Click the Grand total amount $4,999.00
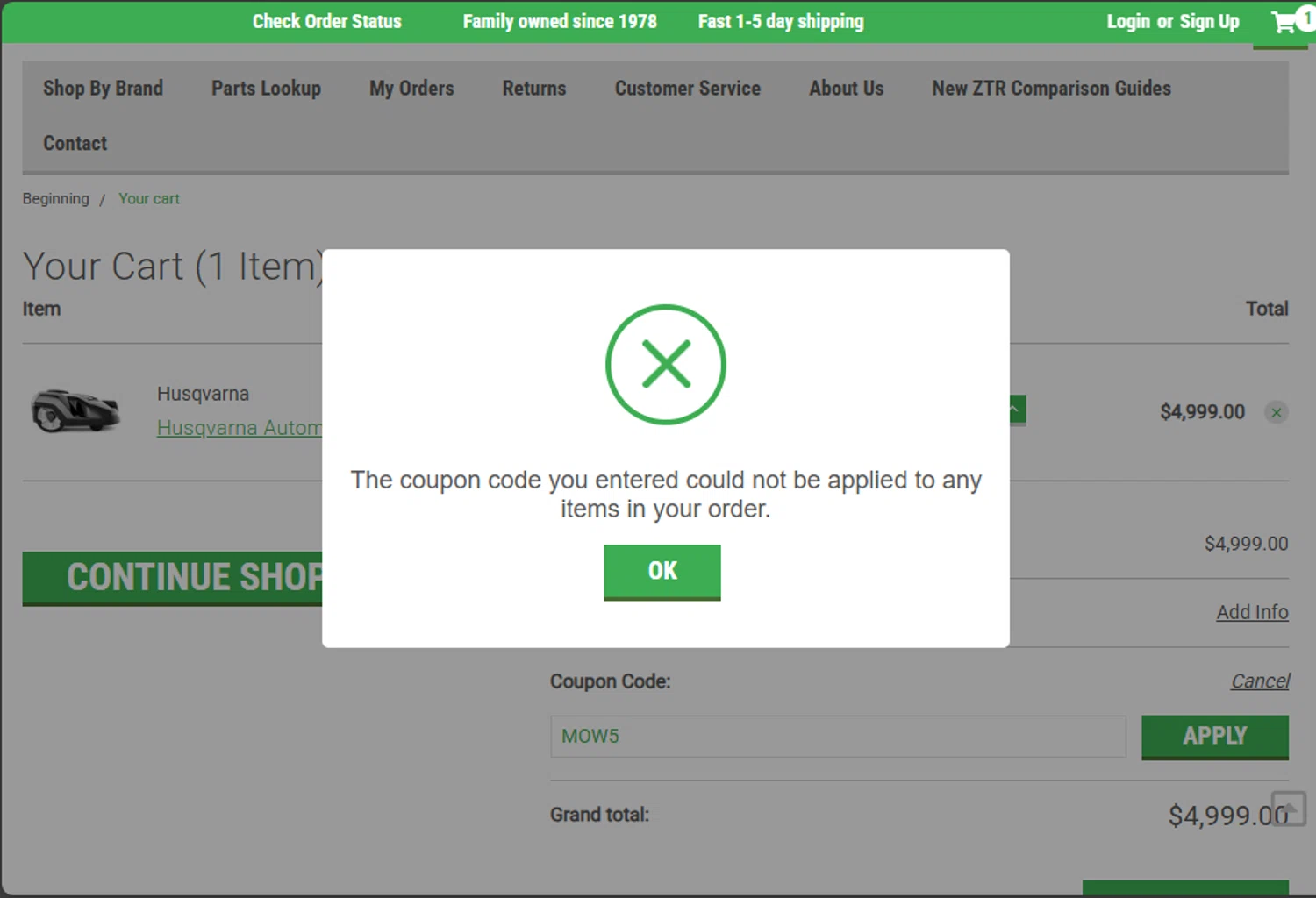The height and width of the screenshot is (898, 1316). pyautogui.click(x=1228, y=816)
